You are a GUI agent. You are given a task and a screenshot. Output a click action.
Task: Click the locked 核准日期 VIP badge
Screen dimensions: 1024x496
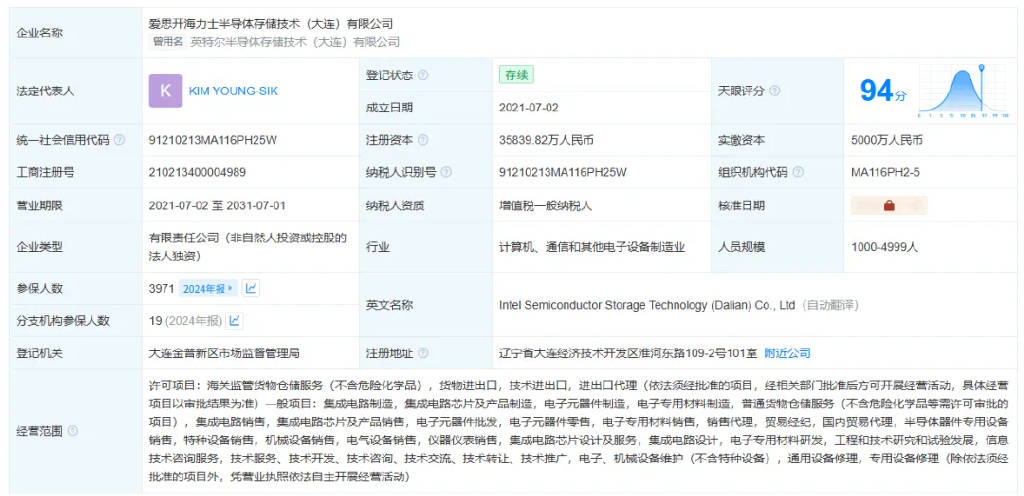[x=888, y=206]
